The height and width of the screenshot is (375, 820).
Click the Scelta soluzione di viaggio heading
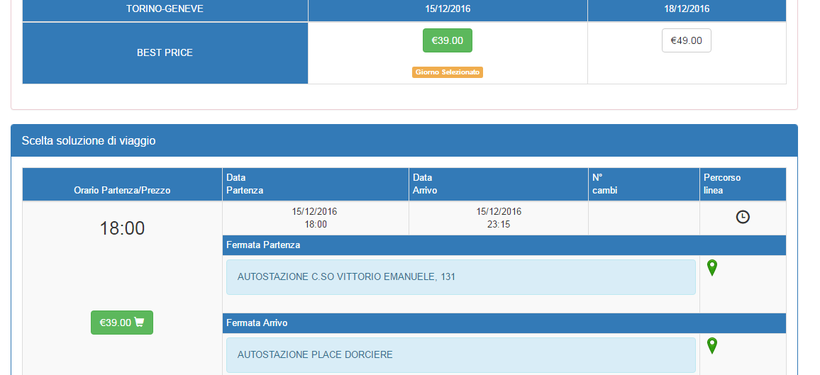(88, 141)
